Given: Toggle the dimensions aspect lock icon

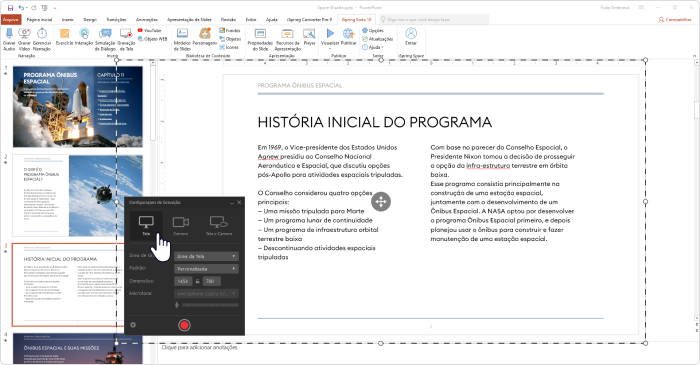Looking at the screenshot, I should [x=197, y=281].
